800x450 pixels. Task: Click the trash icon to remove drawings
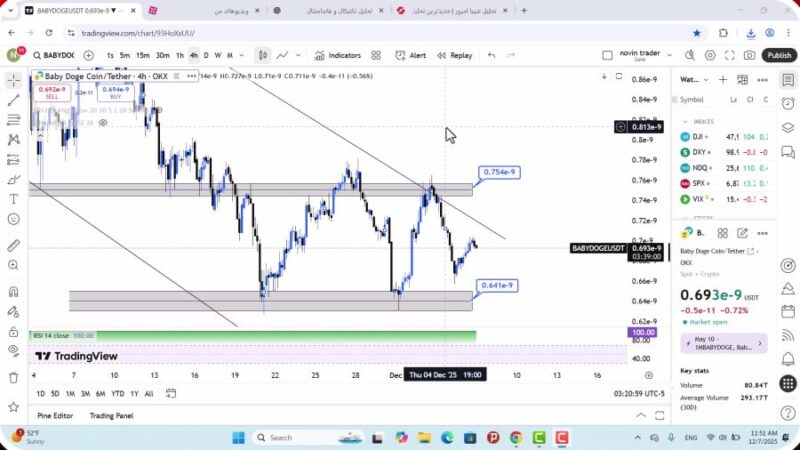click(13, 378)
